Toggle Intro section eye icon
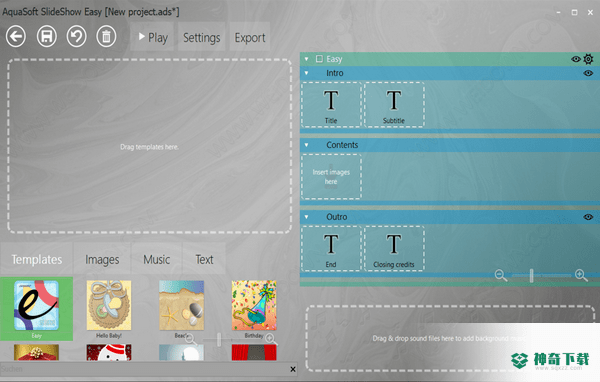 [588, 73]
